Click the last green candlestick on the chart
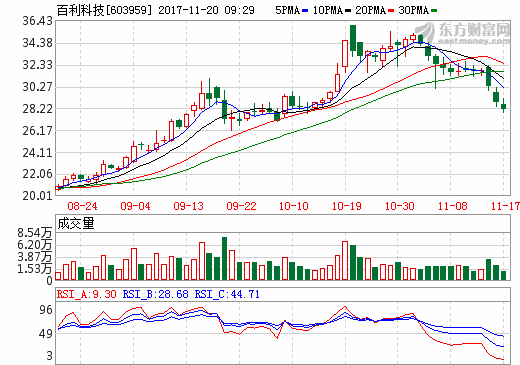Image resolution: width=520 pixels, height=365 pixels. 503,105
